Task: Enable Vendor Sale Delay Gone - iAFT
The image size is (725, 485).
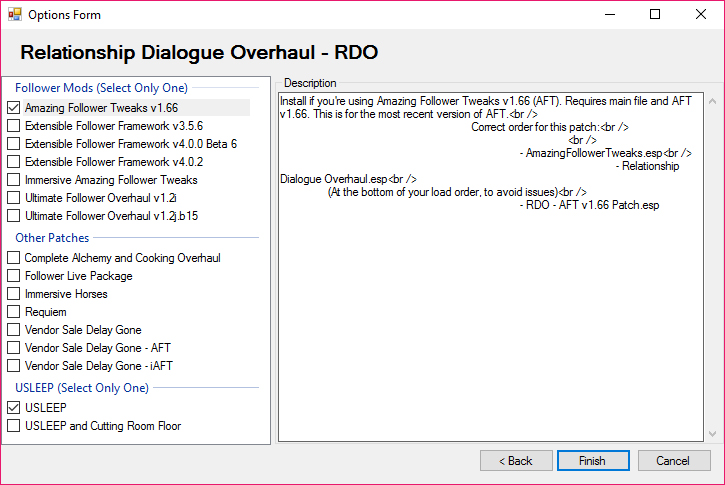Action: point(14,366)
